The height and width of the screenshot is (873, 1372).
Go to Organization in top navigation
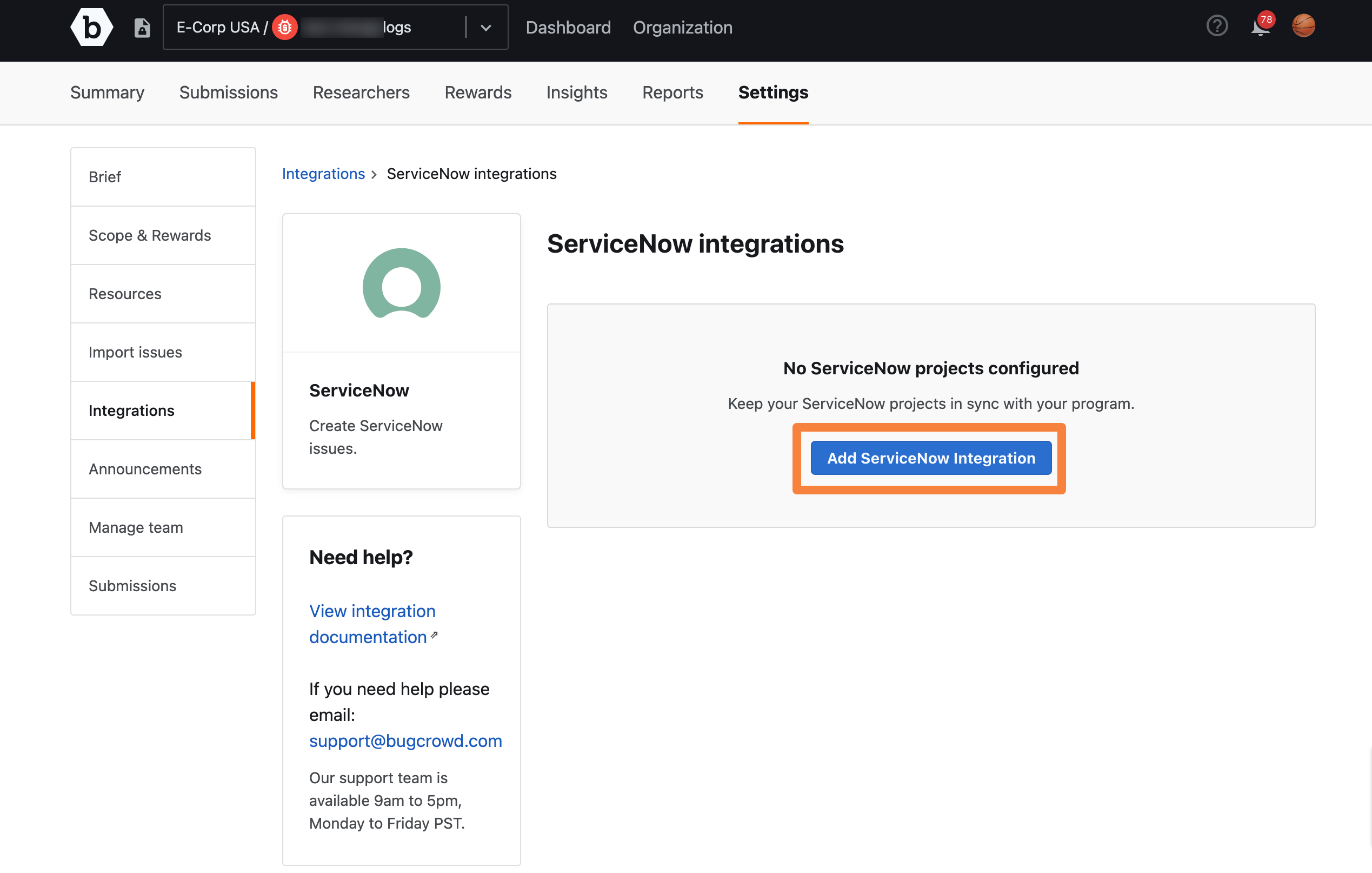pyautogui.click(x=682, y=28)
